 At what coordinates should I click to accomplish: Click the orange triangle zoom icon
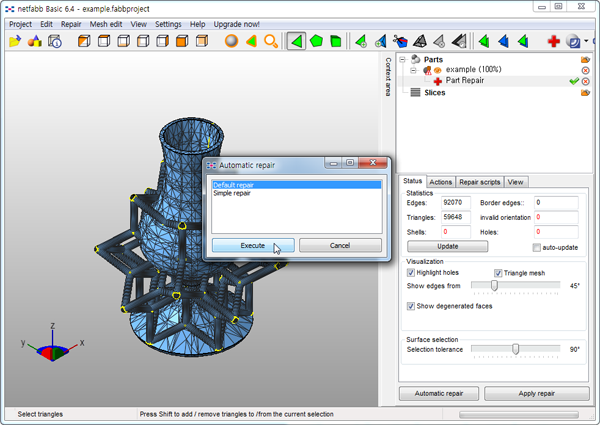[x=251, y=41]
